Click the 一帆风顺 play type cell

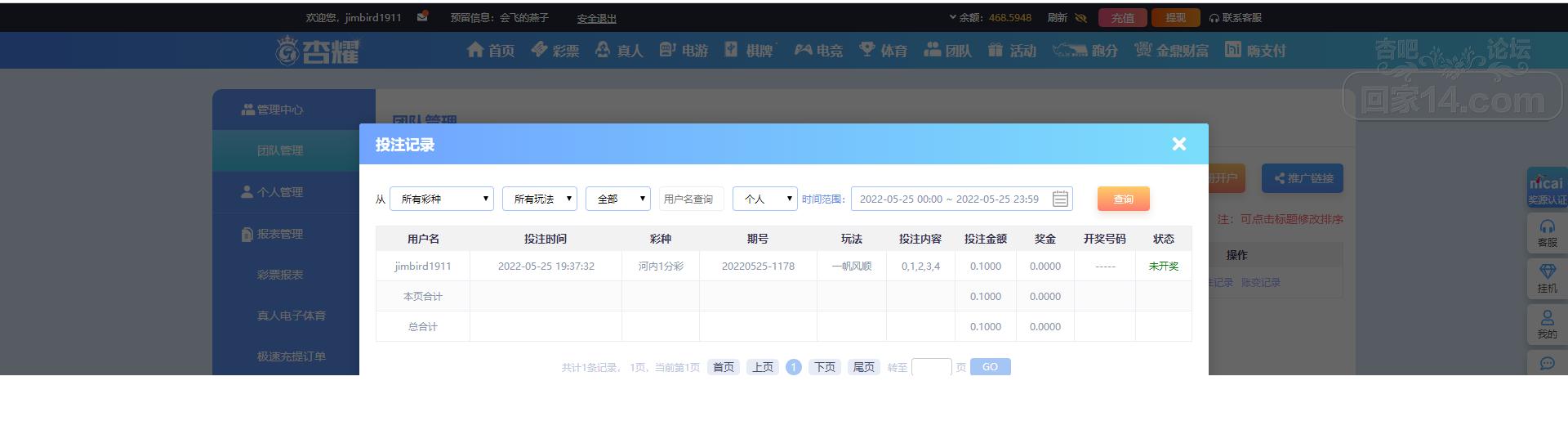pos(852,266)
